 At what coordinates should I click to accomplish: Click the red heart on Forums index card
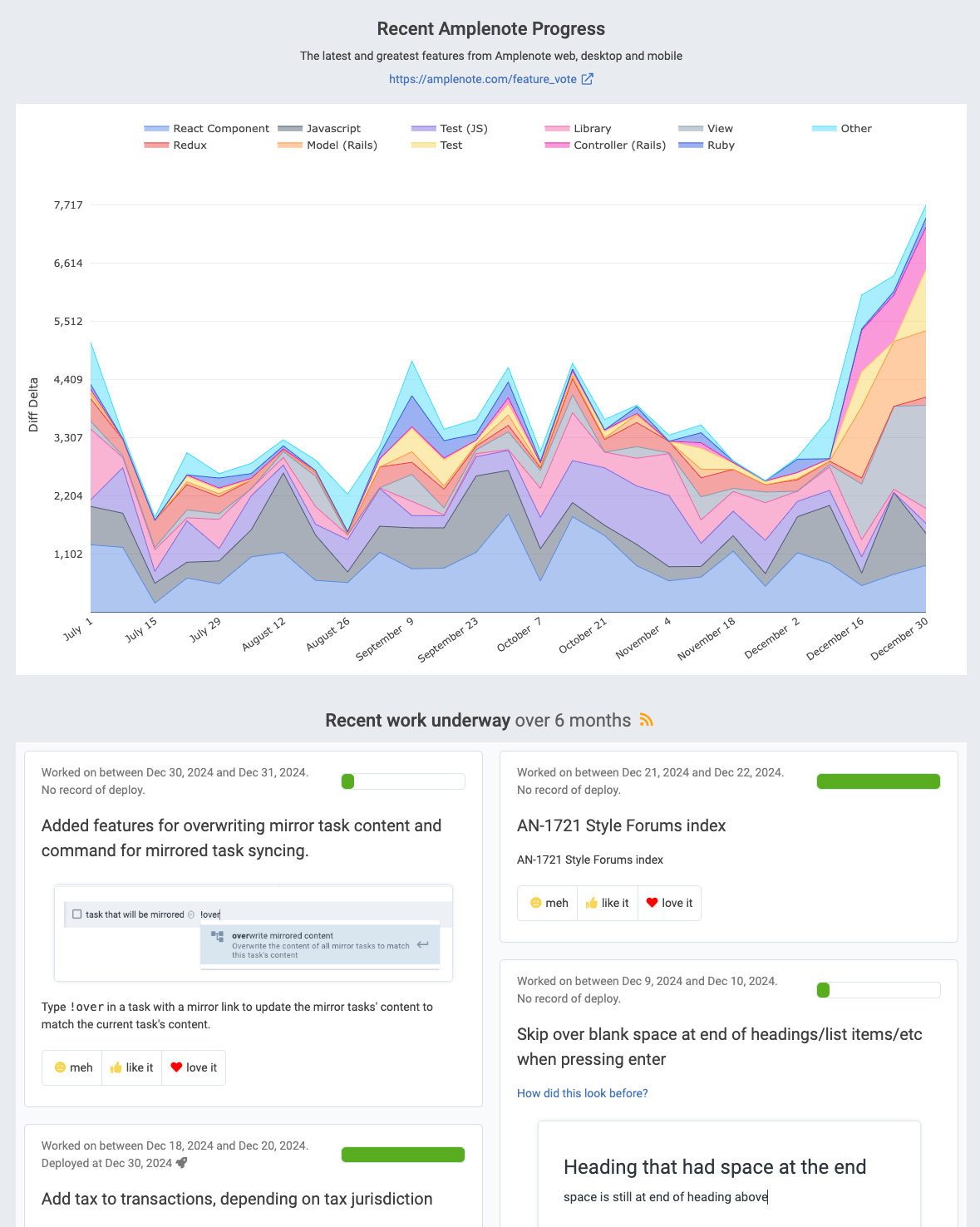pos(652,903)
